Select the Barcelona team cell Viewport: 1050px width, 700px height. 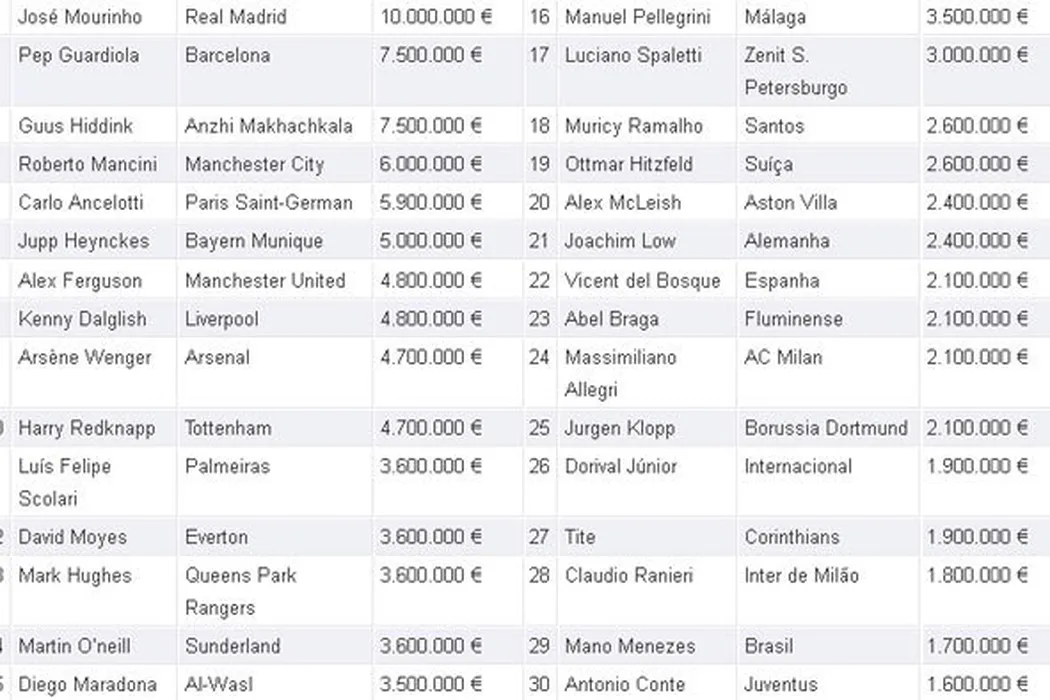227,56
